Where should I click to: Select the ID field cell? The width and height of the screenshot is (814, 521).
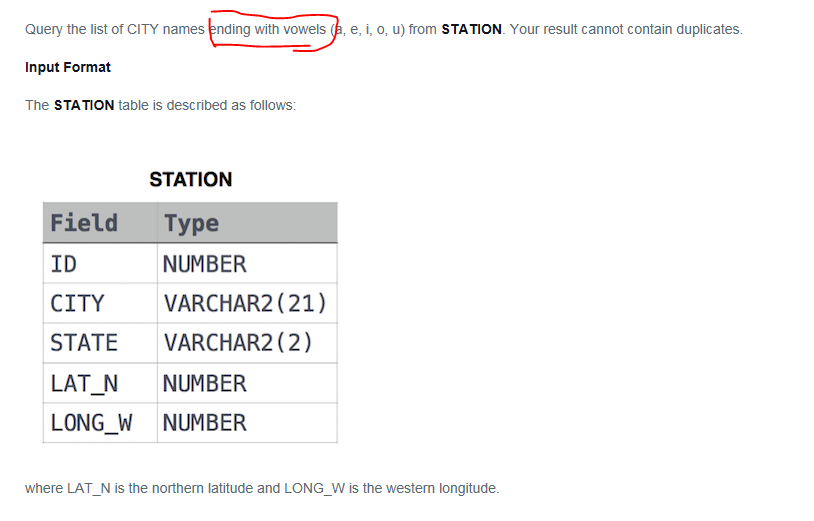(x=100, y=264)
